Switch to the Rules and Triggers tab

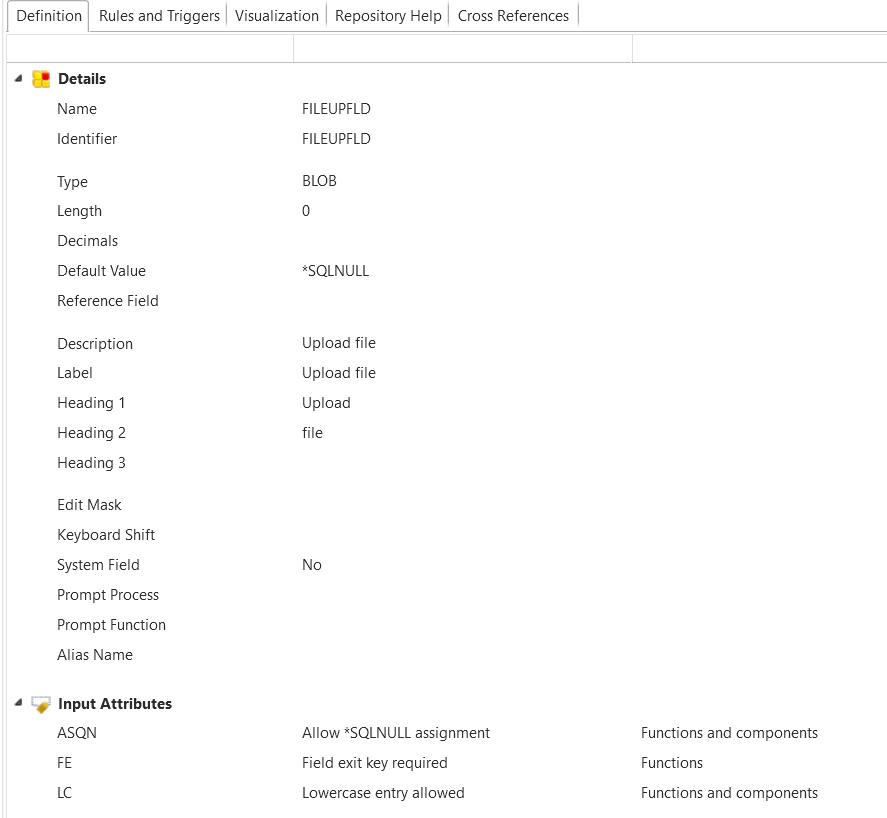click(x=158, y=15)
